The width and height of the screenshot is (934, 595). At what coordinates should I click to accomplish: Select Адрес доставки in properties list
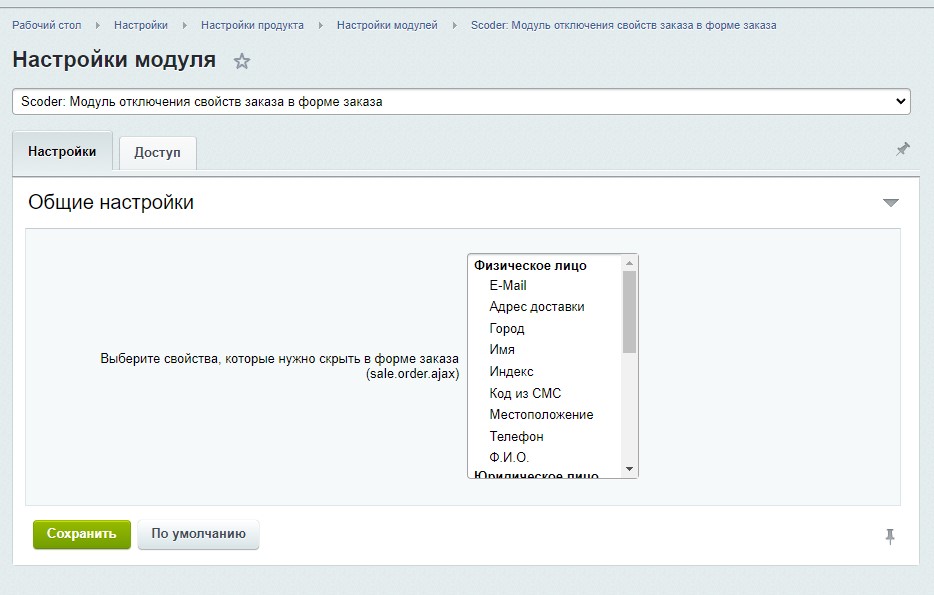tap(537, 307)
